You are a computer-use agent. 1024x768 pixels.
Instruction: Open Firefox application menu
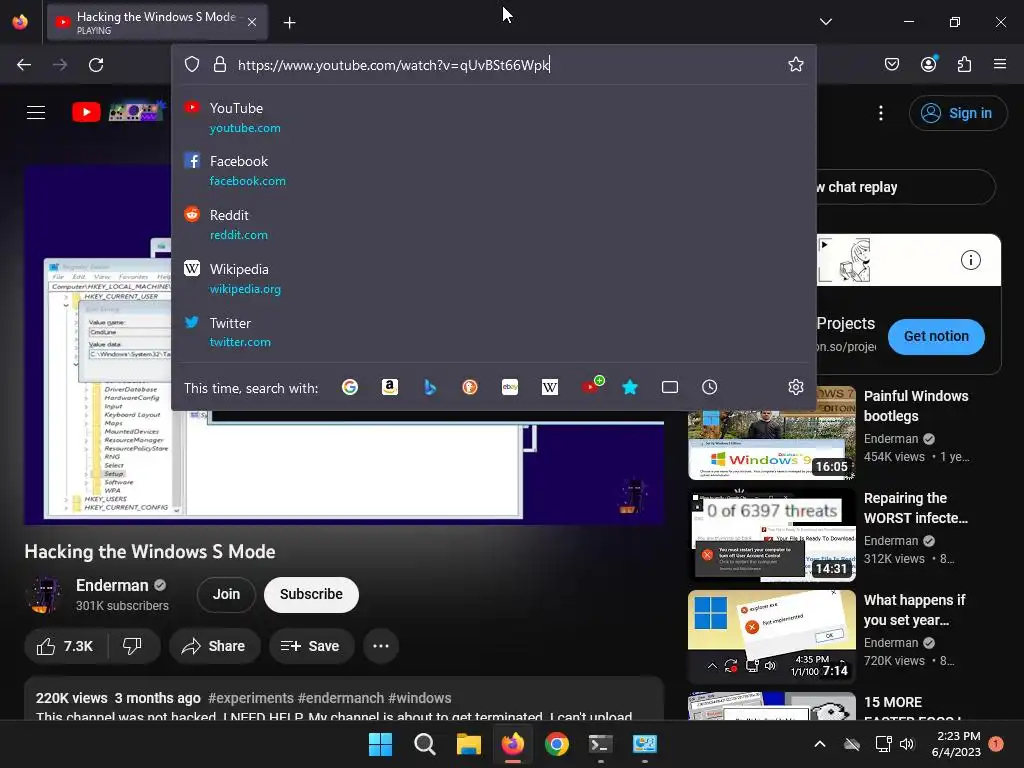1000,64
